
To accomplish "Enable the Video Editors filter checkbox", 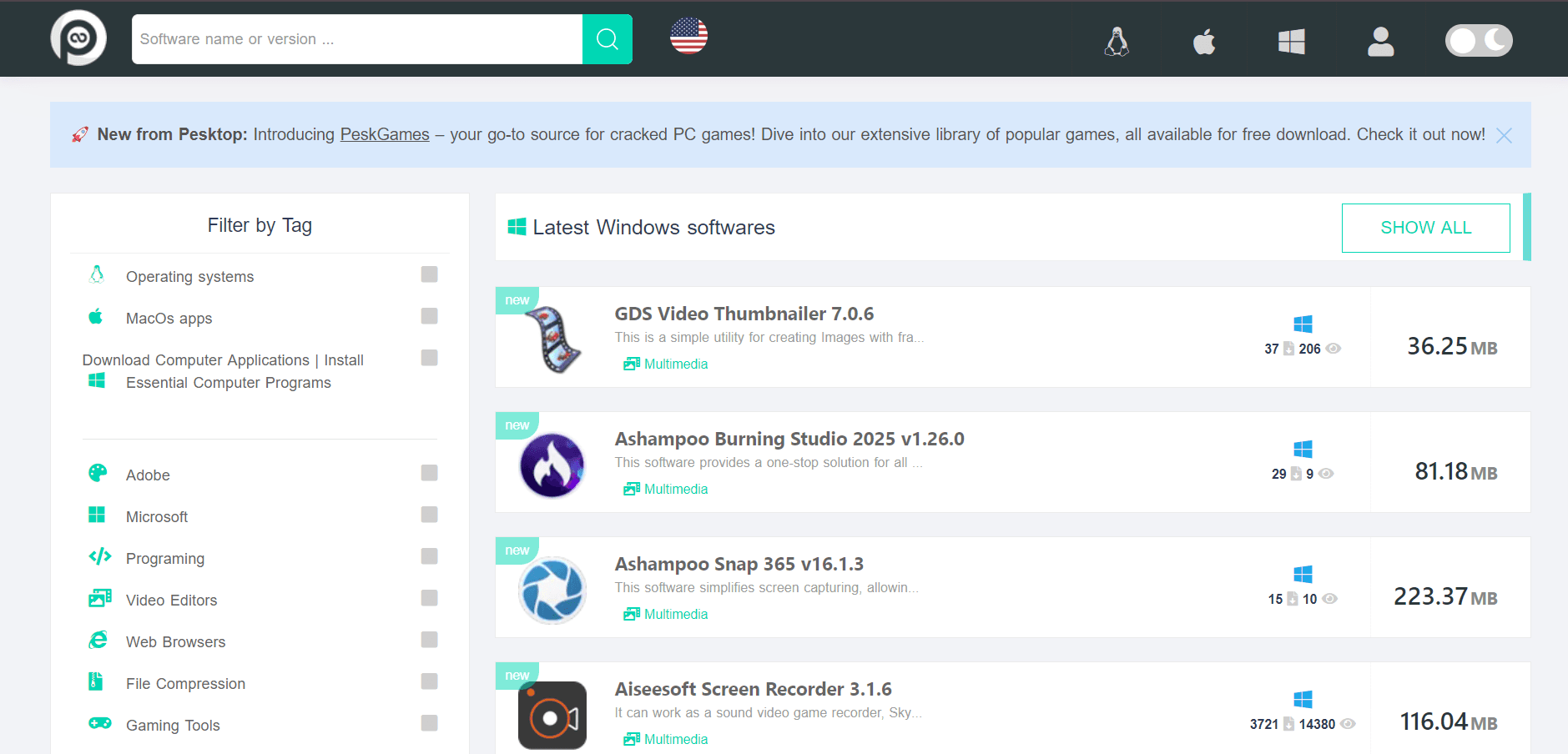I will pos(429,598).
